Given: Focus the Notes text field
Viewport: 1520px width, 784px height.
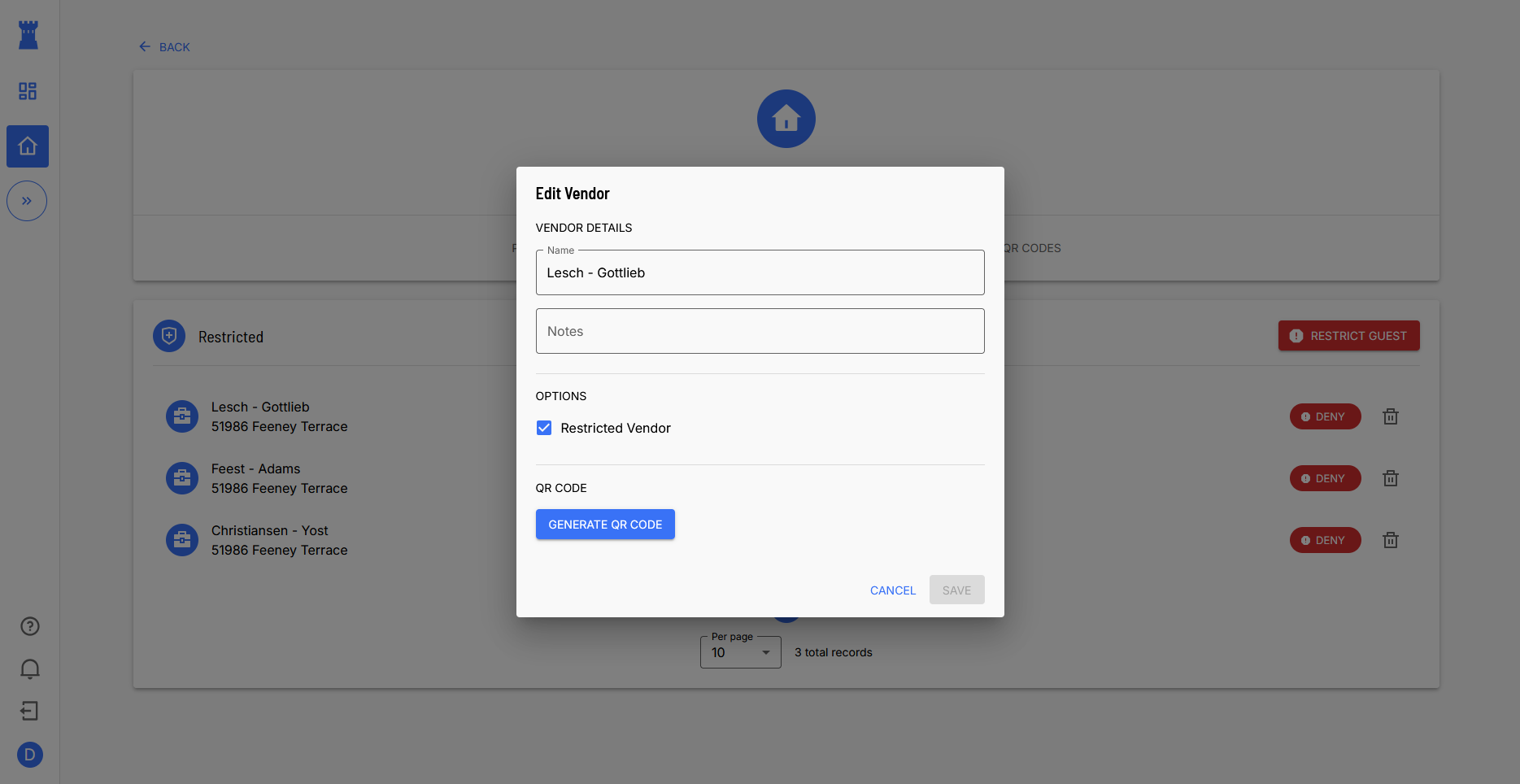Looking at the screenshot, I should click(x=760, y=331).
